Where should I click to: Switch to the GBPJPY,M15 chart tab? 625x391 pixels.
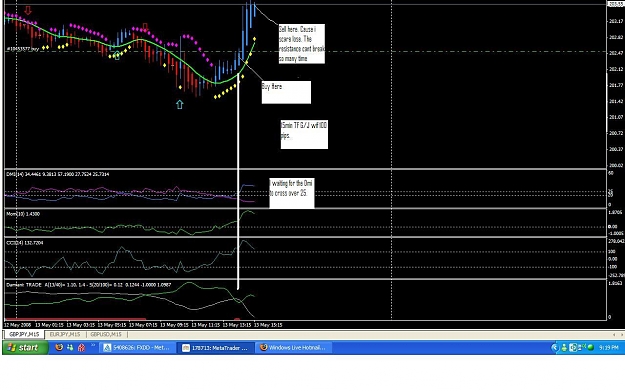(x=24, y=334)
